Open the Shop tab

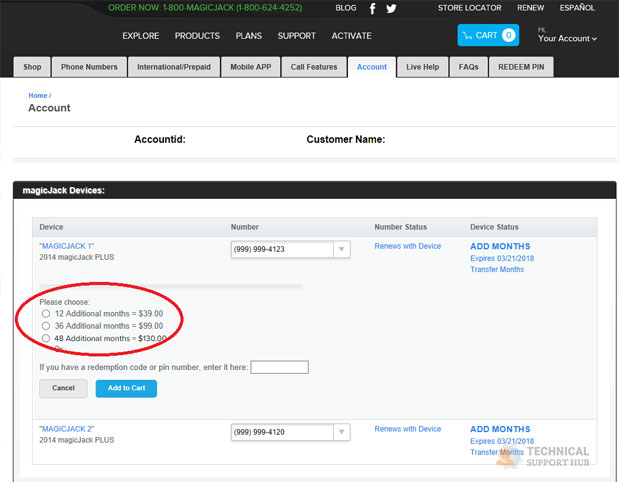(32, 67)
